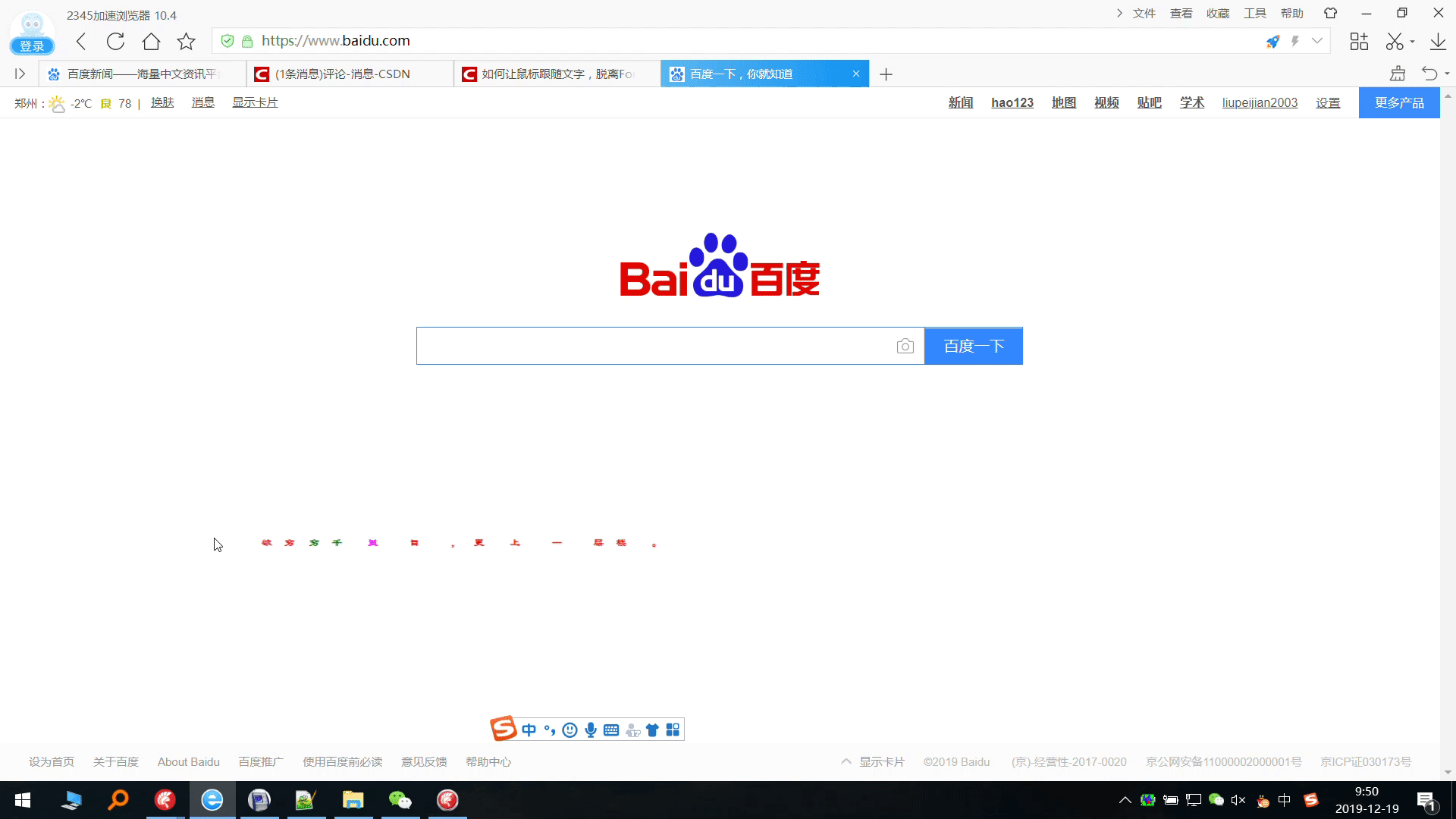Bookmark page with the star icon
Screen dimensions: 1456x819
[x=186, y=41]
